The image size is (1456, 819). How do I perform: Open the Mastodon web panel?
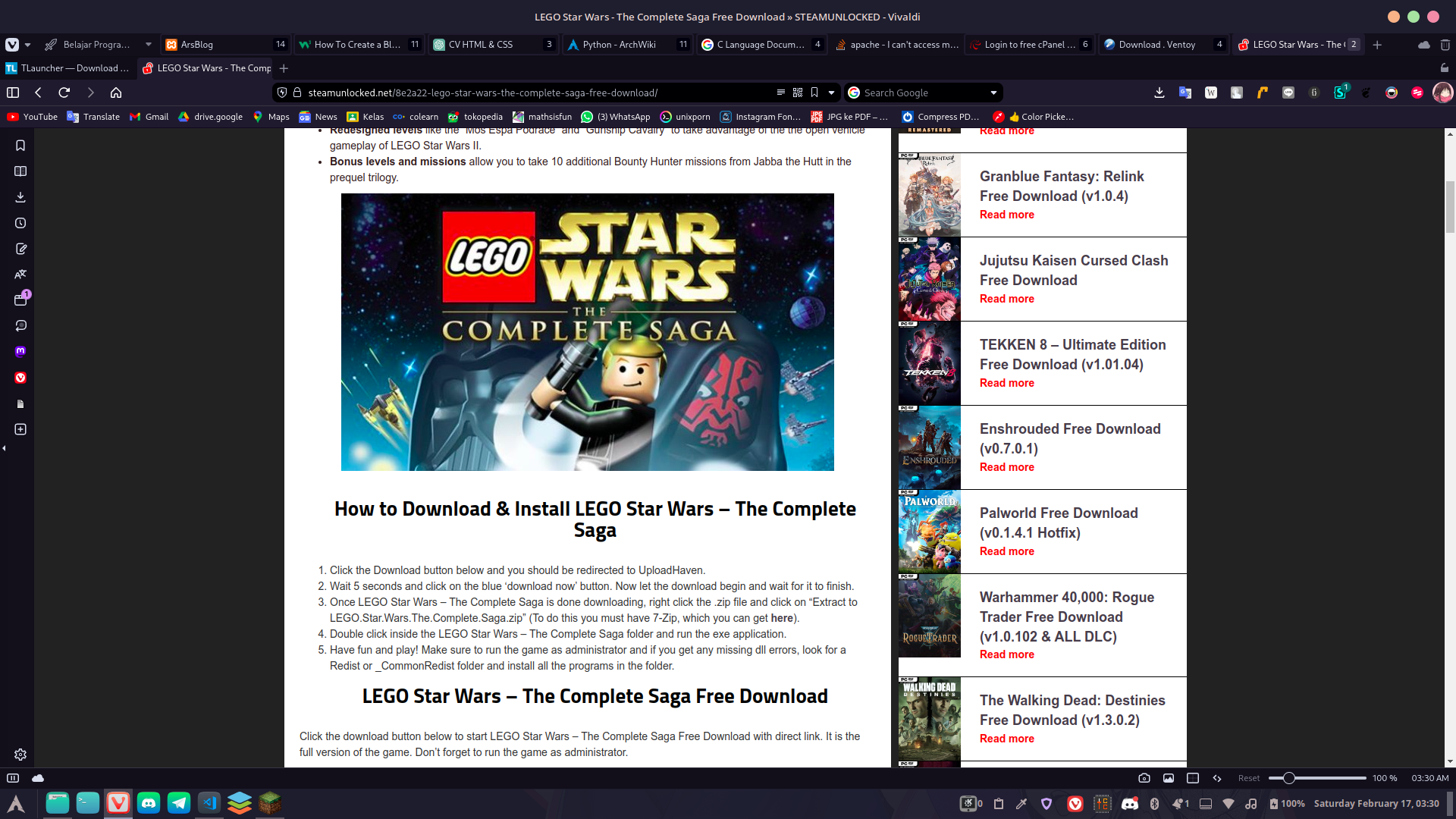tap(20, 352)
